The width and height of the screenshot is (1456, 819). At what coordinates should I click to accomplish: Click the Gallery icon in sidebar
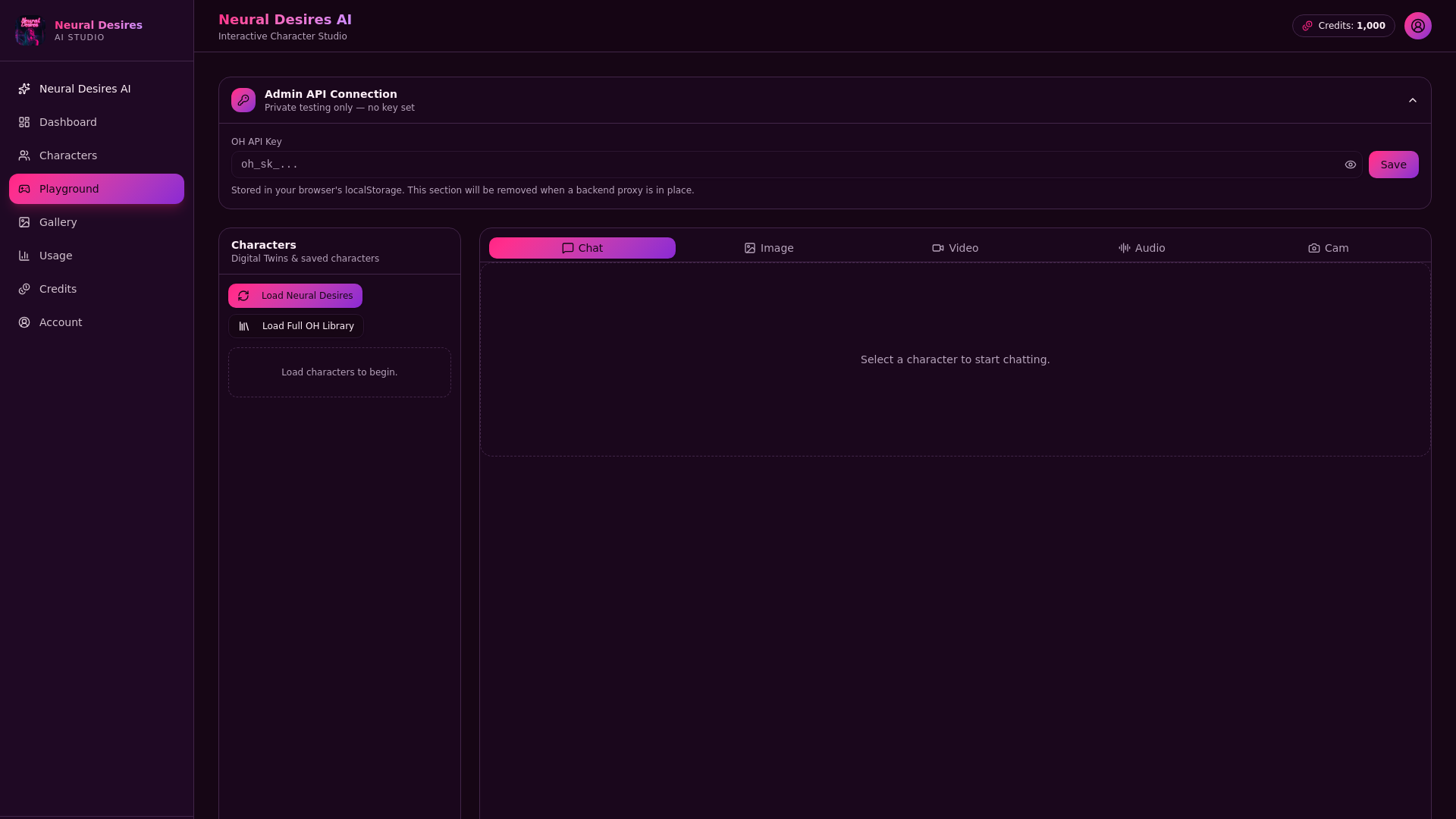24,222
